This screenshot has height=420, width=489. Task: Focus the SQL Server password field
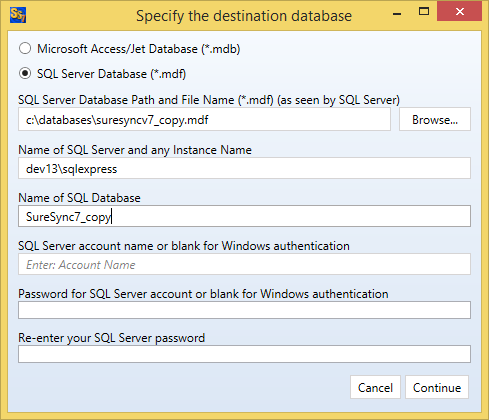(244, 310)
